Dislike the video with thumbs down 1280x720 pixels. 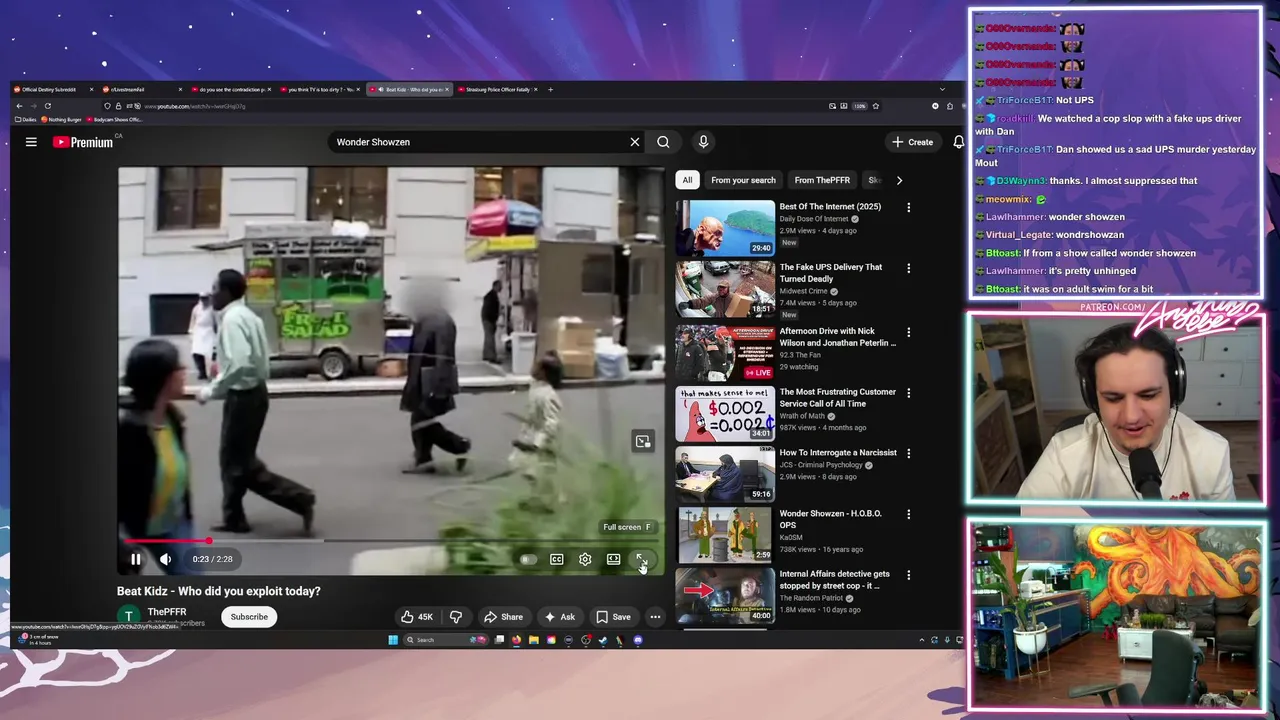[456, 617]
